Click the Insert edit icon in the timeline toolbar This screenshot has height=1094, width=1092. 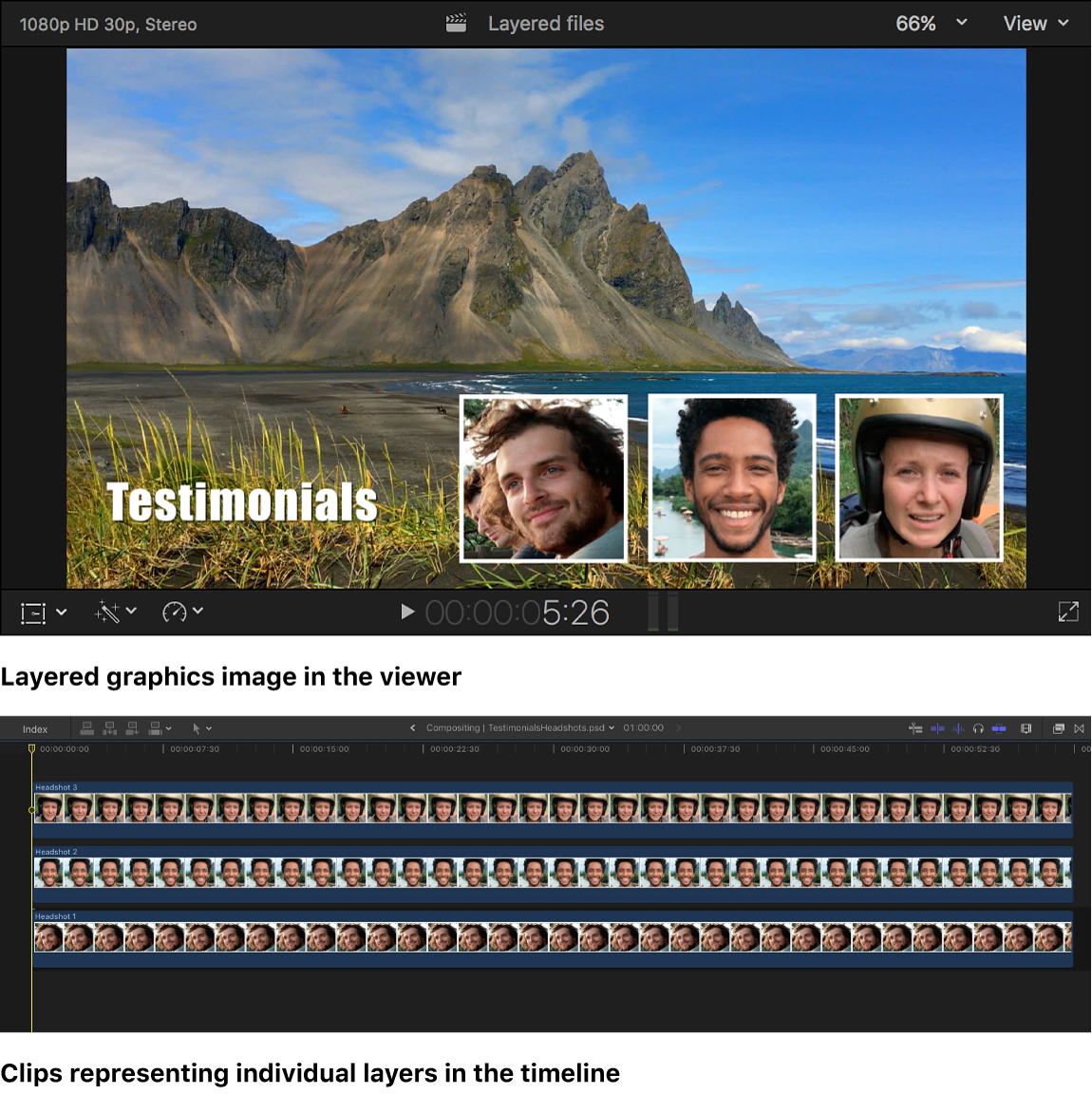(x=110, y=728)
